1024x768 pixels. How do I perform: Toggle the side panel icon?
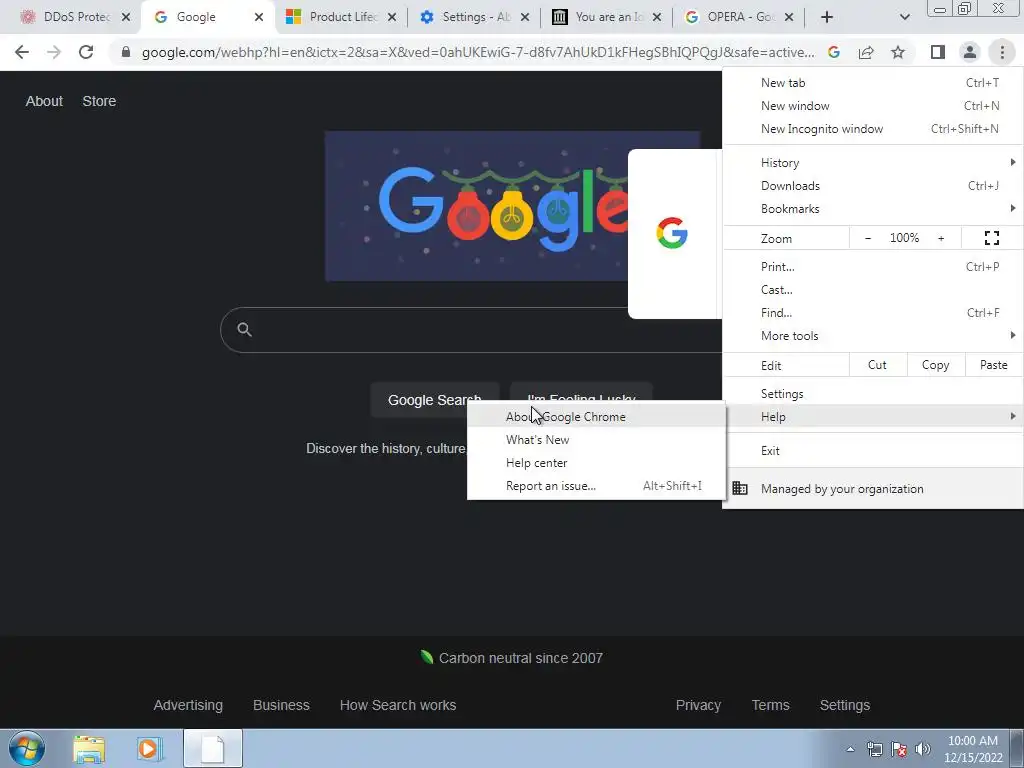tap(938, 52)
